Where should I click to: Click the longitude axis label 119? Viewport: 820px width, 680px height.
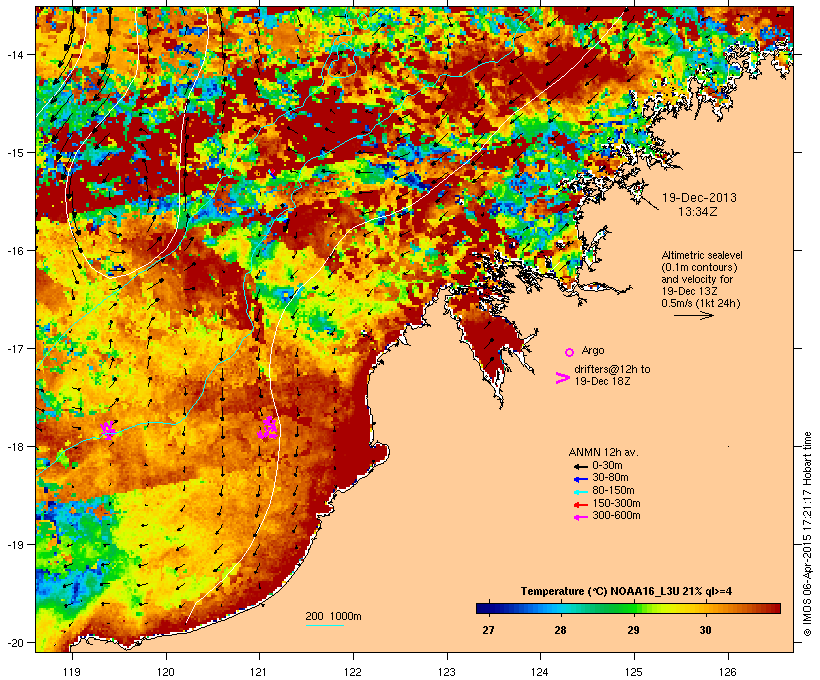72,672
